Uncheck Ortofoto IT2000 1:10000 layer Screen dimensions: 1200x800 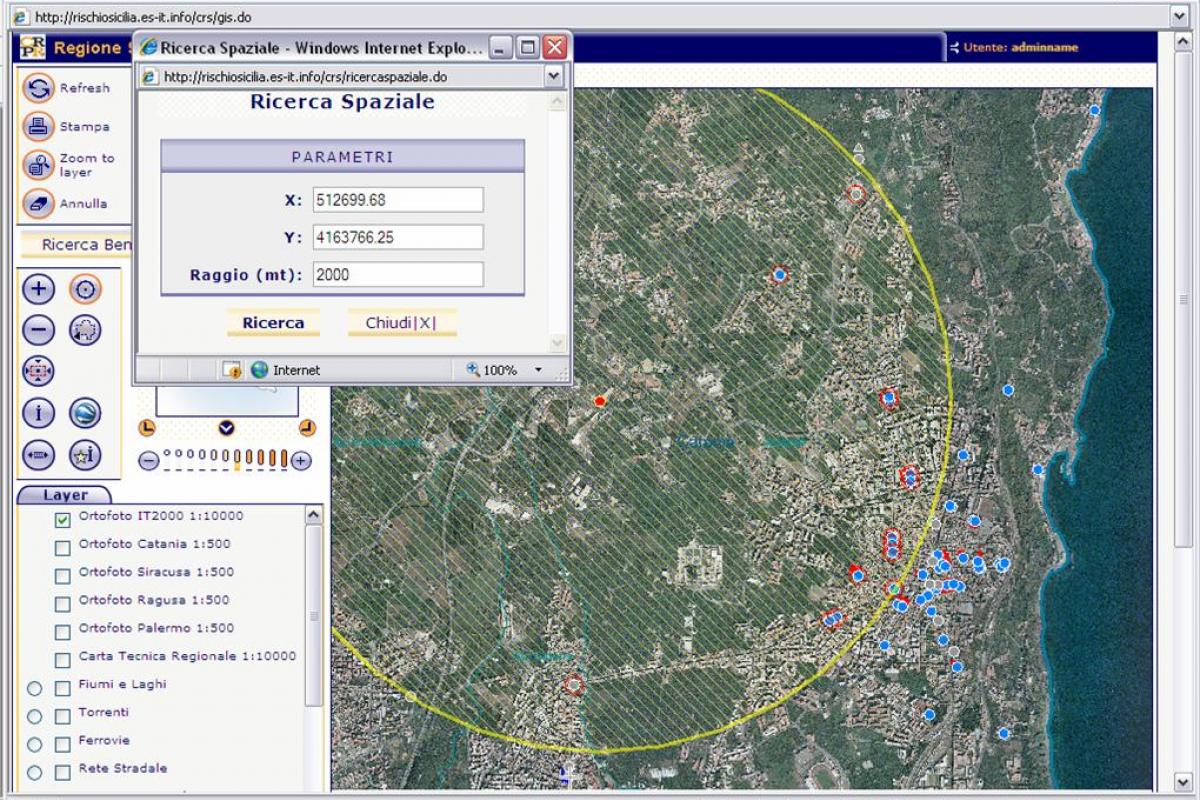point(62,520)
